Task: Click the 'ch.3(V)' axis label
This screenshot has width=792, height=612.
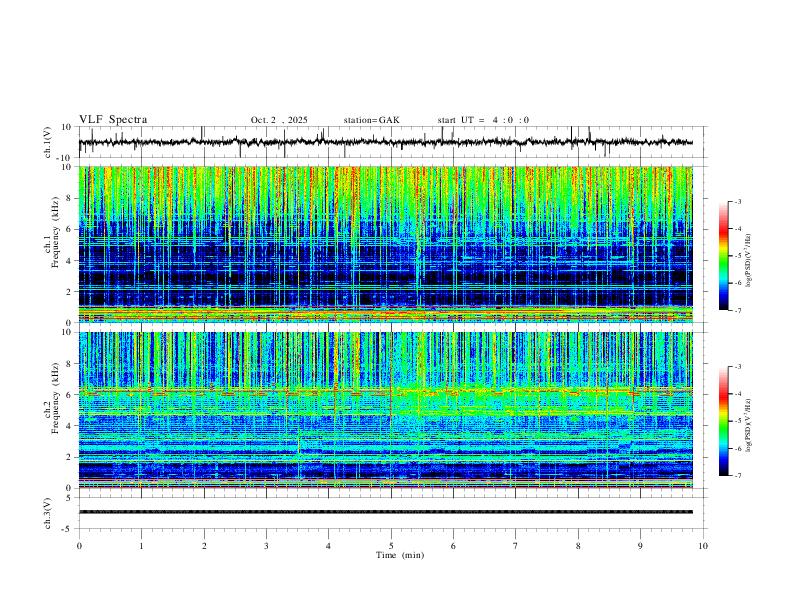Action: 48,513
